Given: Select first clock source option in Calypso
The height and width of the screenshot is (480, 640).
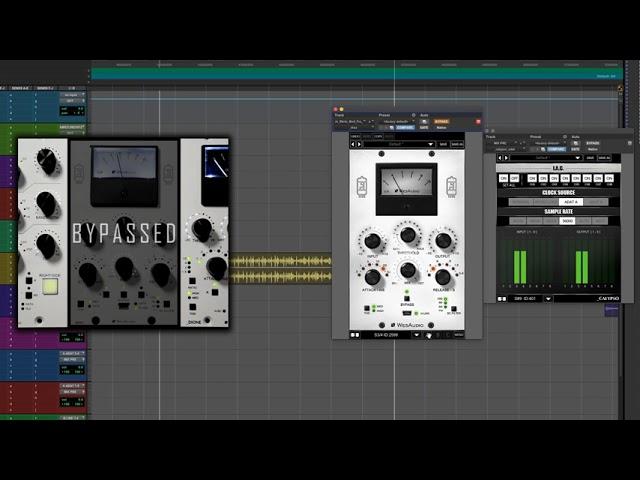Looking at the screenshot, I should pyautogui.click(x=521, y=202).
